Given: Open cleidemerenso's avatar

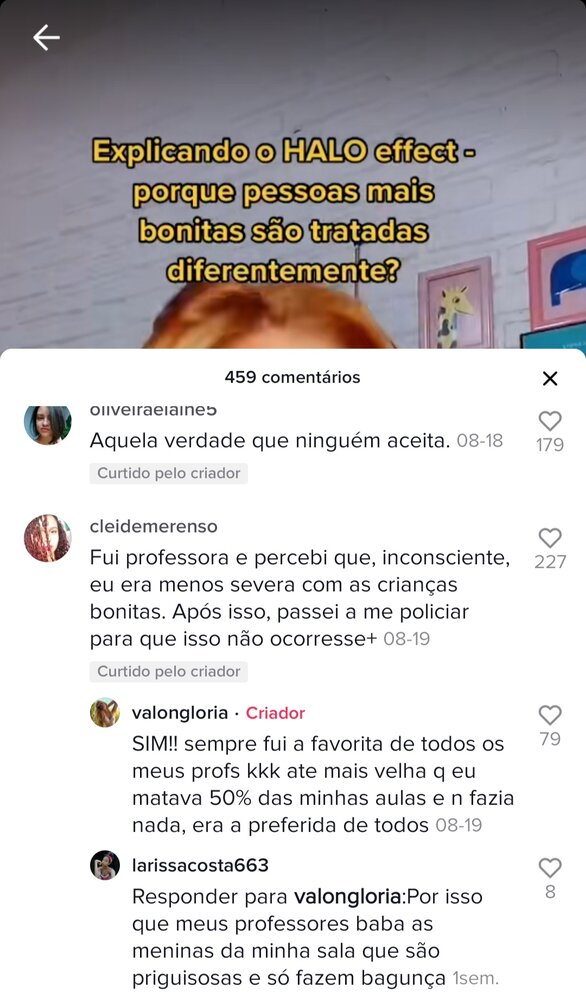Looking at the screenshot, I should tap(48, 538).
